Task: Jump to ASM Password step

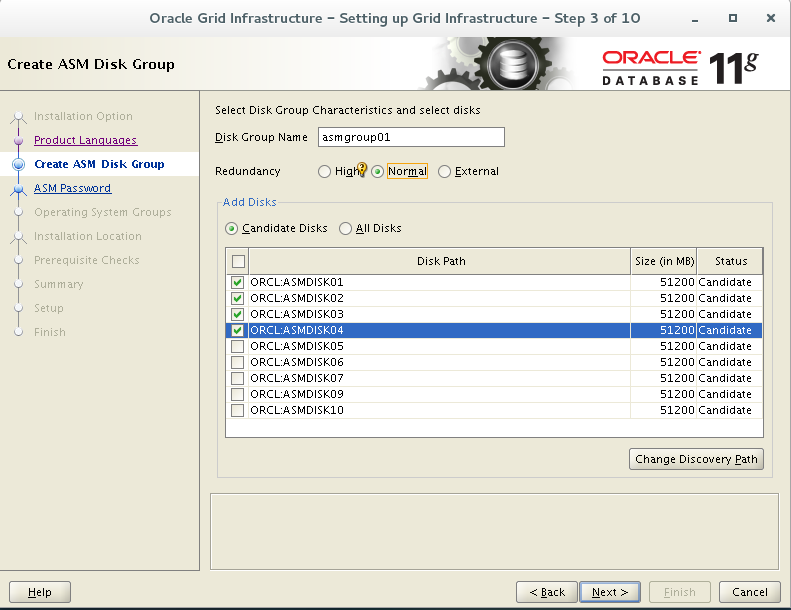Action: [x=72, y=188]
